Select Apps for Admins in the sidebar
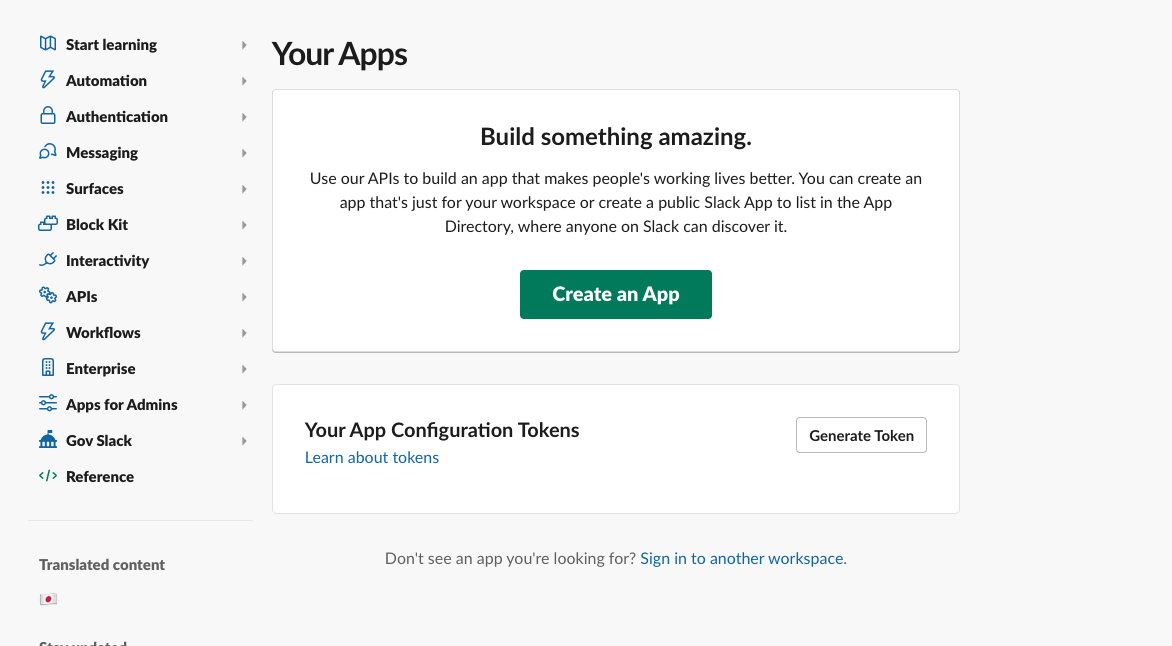This screenshot has width=1172, height=646. pyautogui.click(x=121, y=404)
